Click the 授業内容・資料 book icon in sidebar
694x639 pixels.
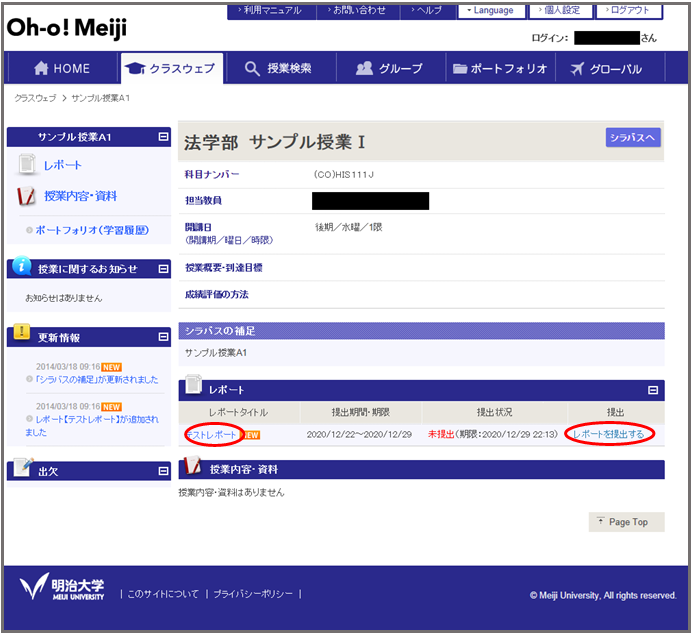point(26,196)
